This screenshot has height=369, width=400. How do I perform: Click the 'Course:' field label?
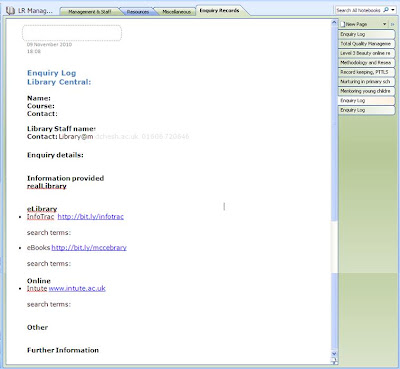(41, 106)
